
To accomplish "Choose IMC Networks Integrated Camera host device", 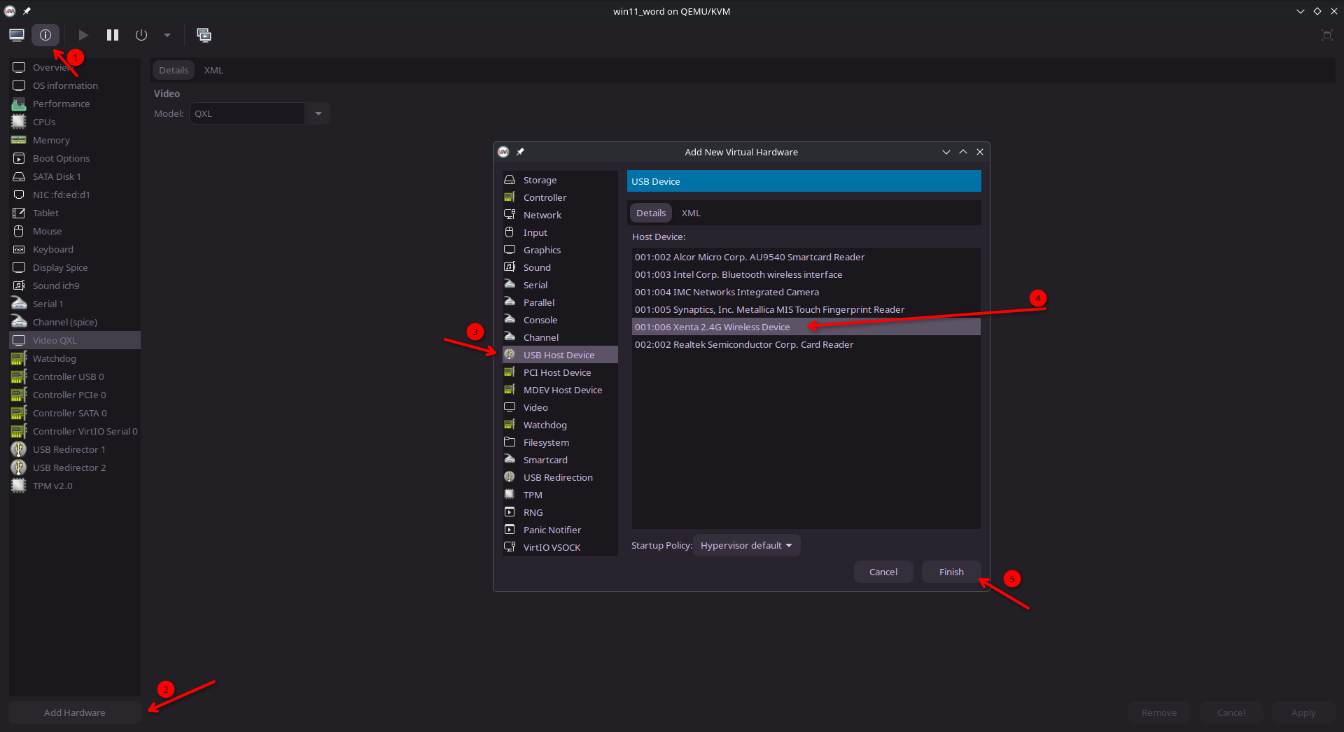I will pos(727,292).
